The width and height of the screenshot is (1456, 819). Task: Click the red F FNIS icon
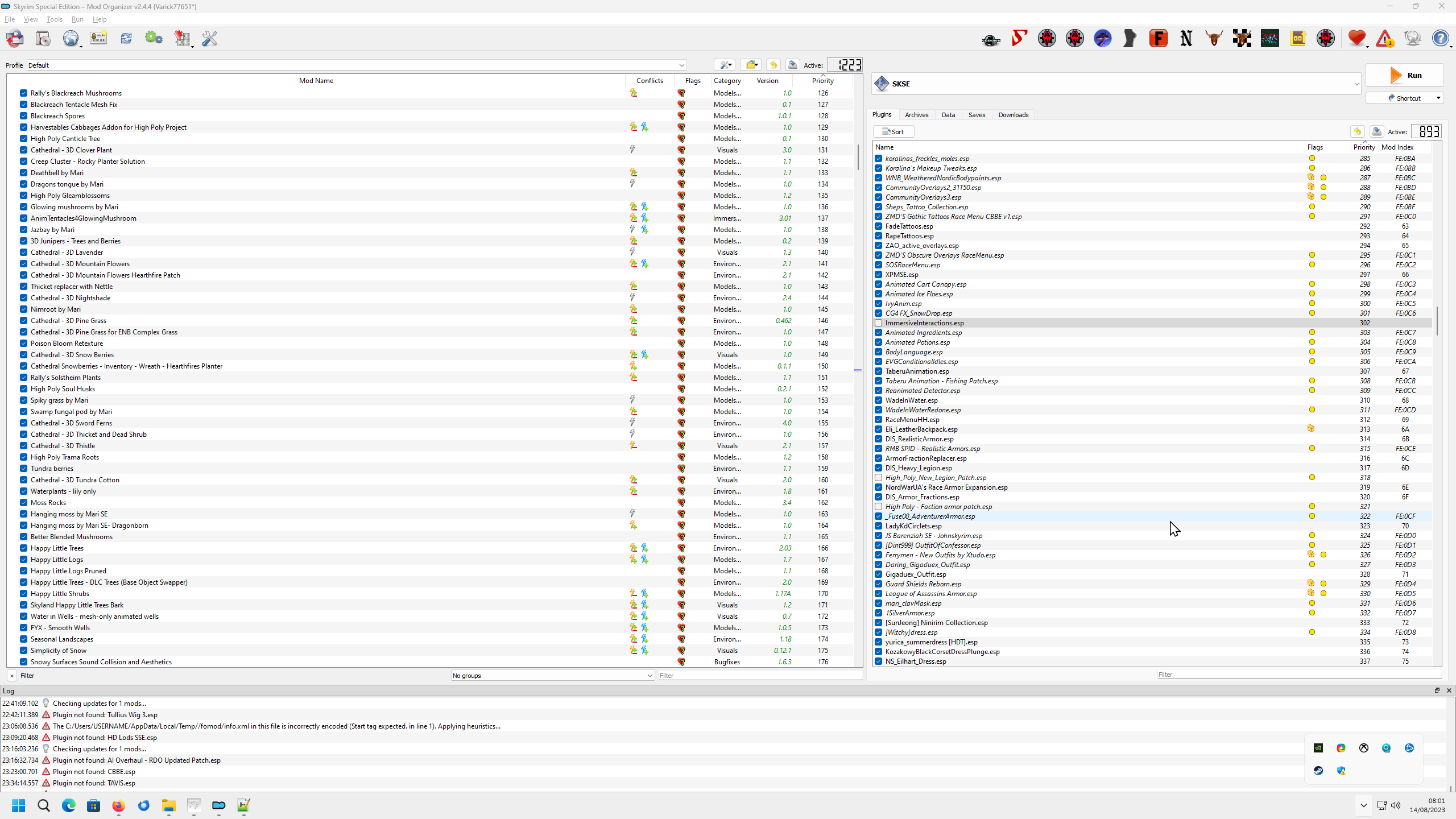1158,39
